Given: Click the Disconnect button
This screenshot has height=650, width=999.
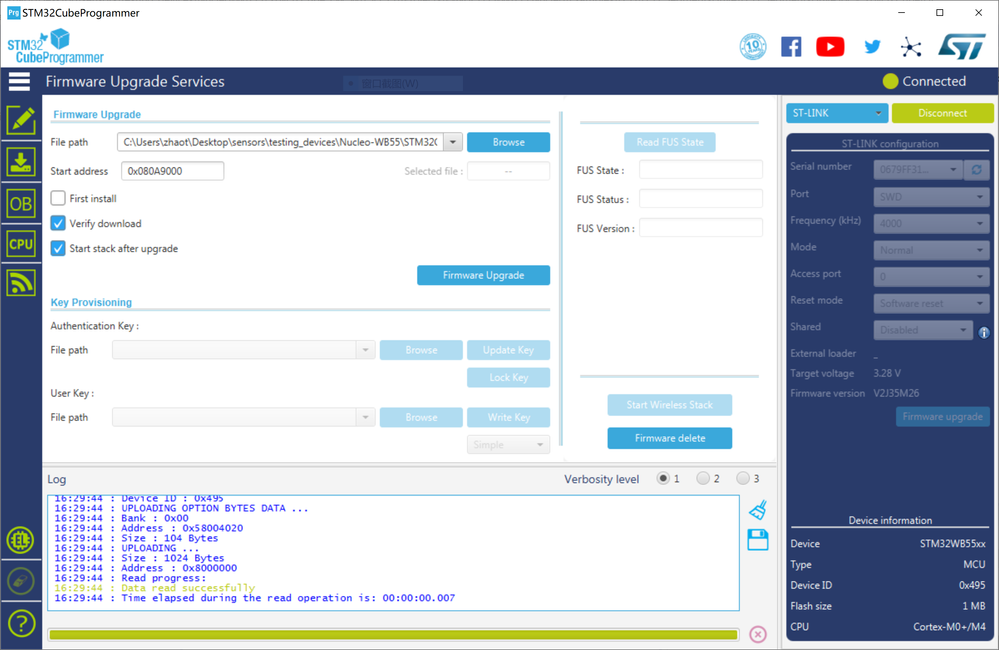Looking at the screenshot, I should pos(942,113).
